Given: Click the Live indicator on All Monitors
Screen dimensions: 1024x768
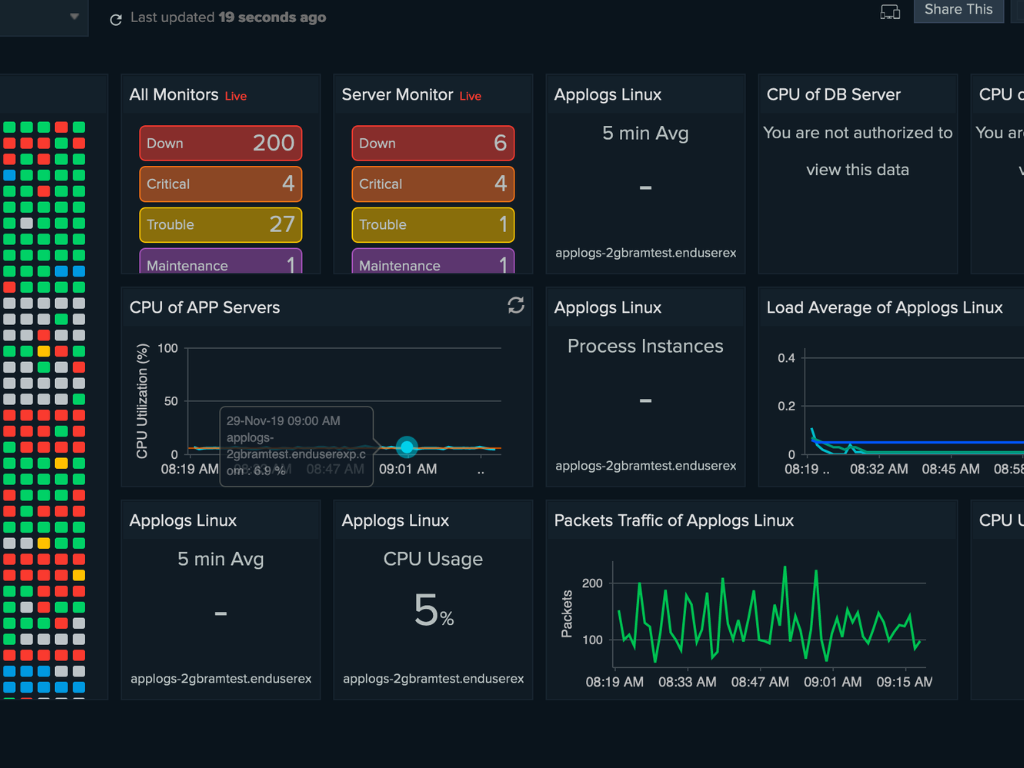Looking at the screenshot, I should [x=236, y=96].
